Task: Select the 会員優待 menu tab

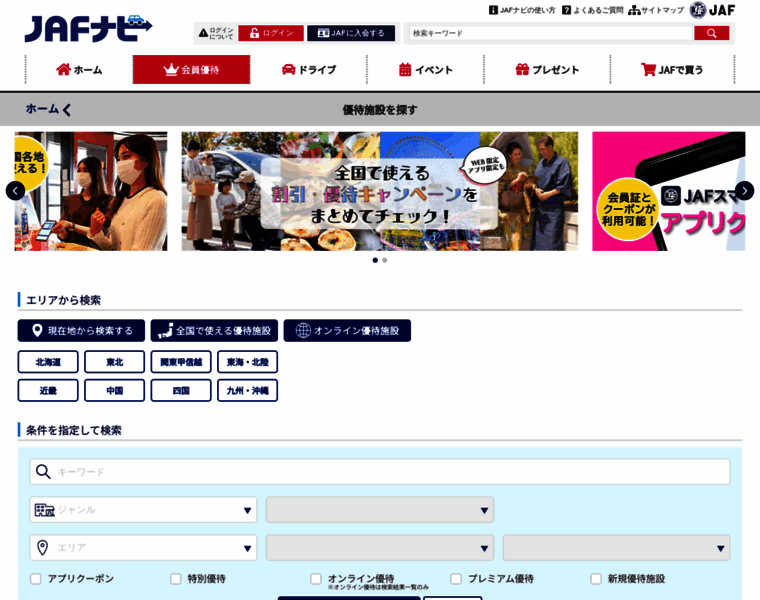Action: coord(191,70)
